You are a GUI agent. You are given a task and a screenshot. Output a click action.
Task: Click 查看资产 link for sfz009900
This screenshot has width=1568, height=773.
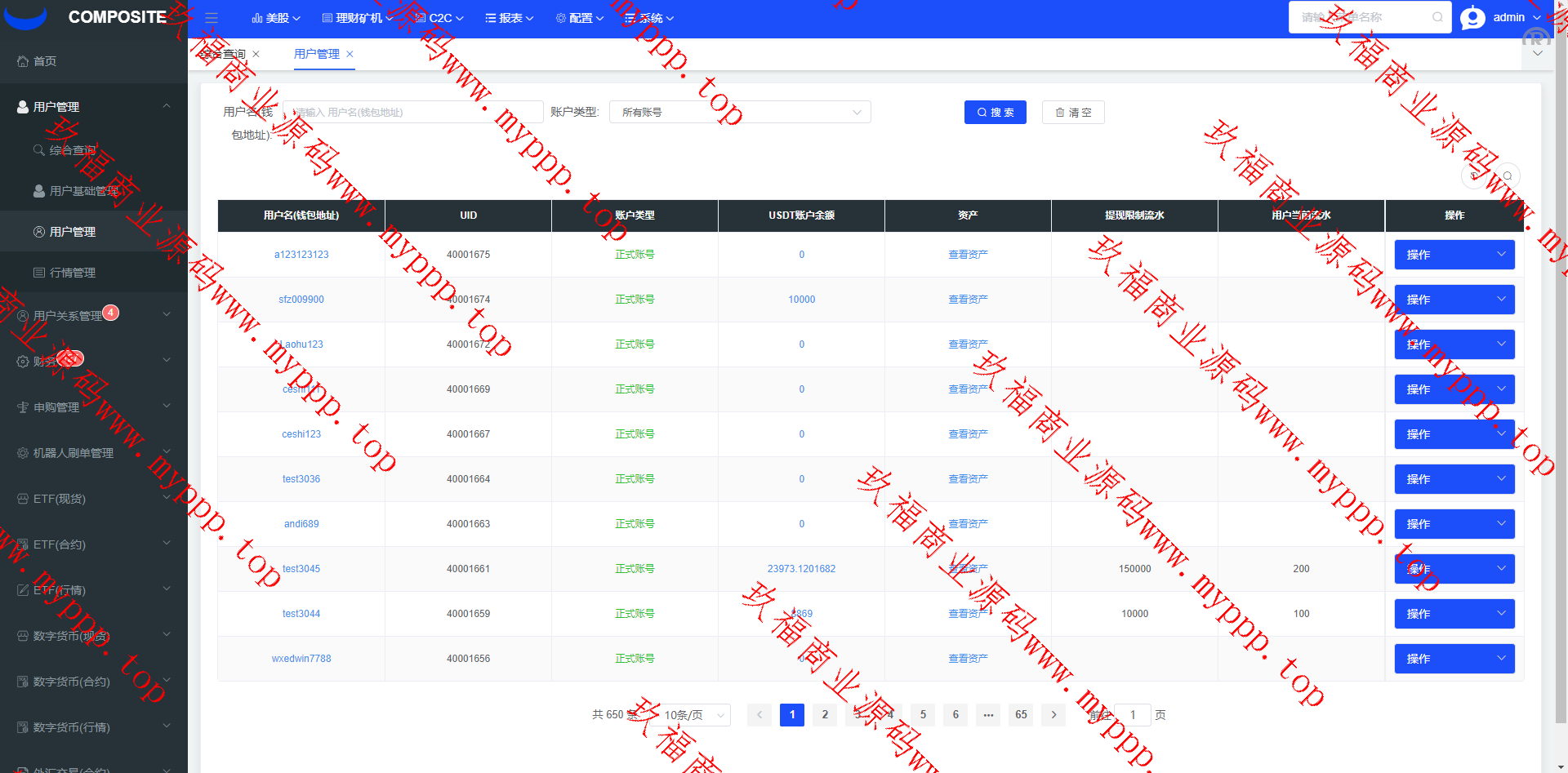[968, 300]
